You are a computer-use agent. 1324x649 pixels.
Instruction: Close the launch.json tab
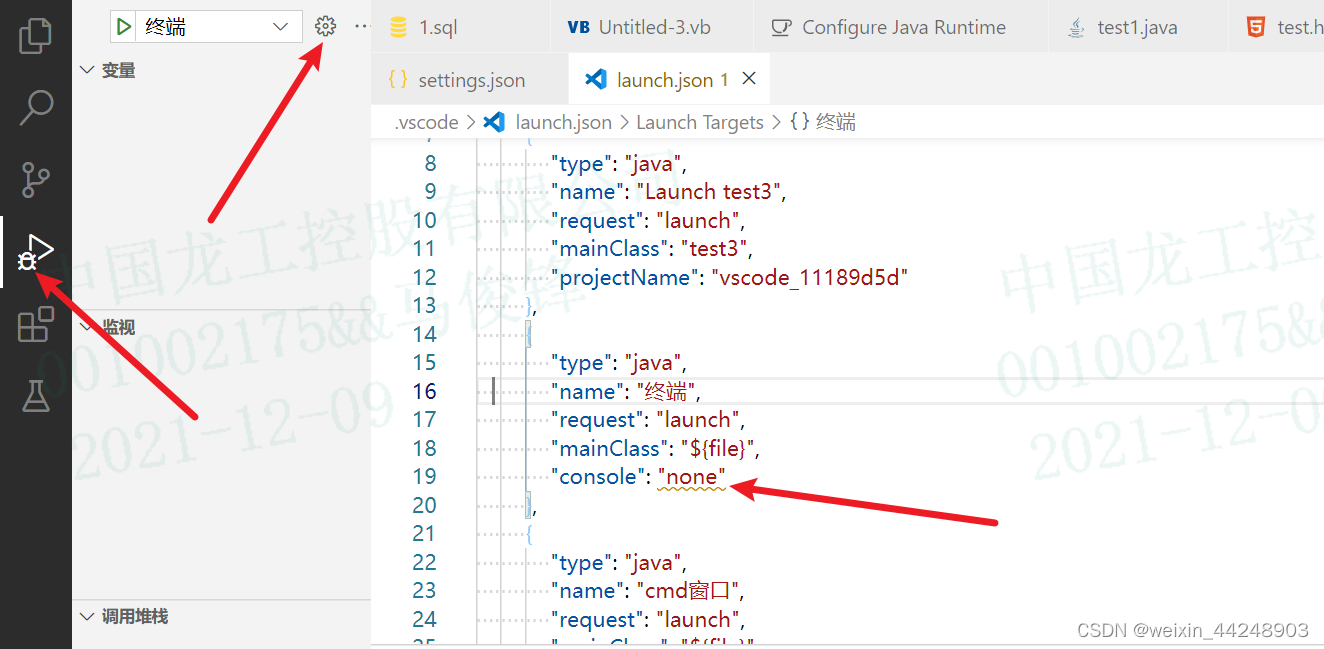point(749,79)
